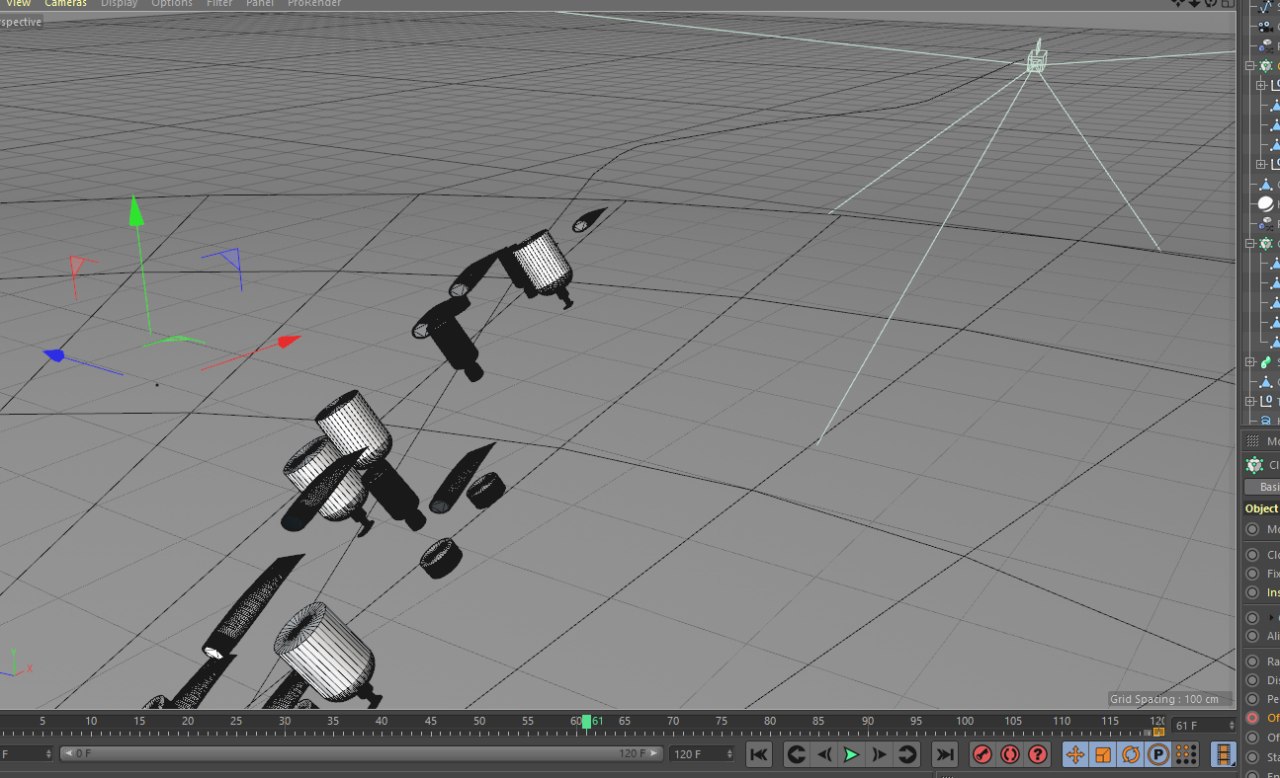This screenshot has width=1280, height=778.
Task: Jump to the start of the animation
Action: (x=759, y=754)
